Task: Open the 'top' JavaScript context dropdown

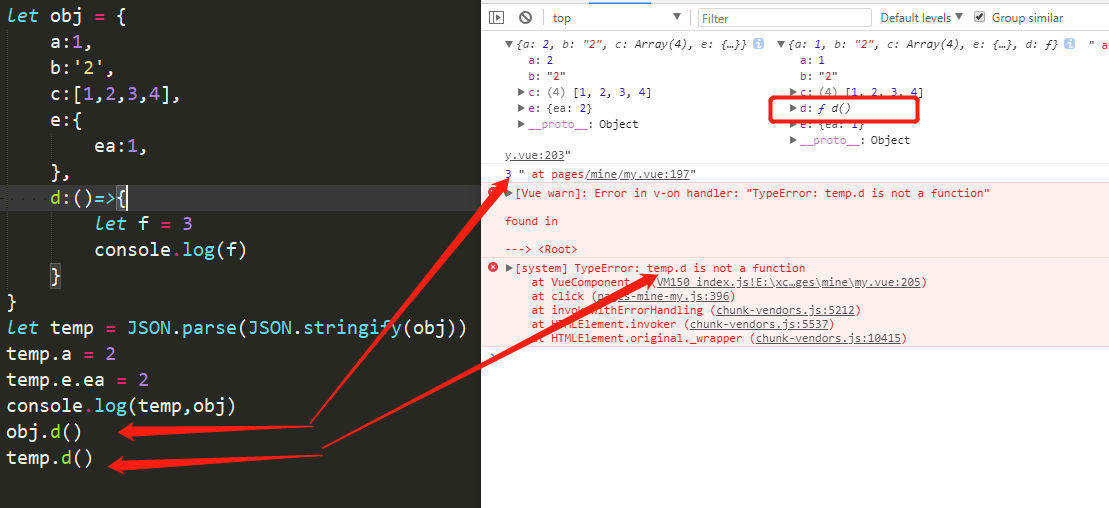Action: 617,18
